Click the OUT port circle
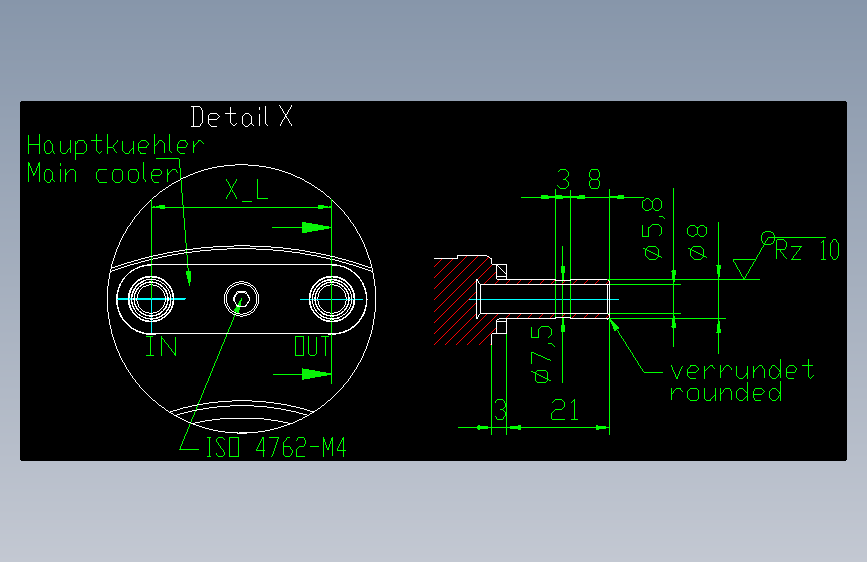The width and height of the screenshot is (867, 562). 332,299
